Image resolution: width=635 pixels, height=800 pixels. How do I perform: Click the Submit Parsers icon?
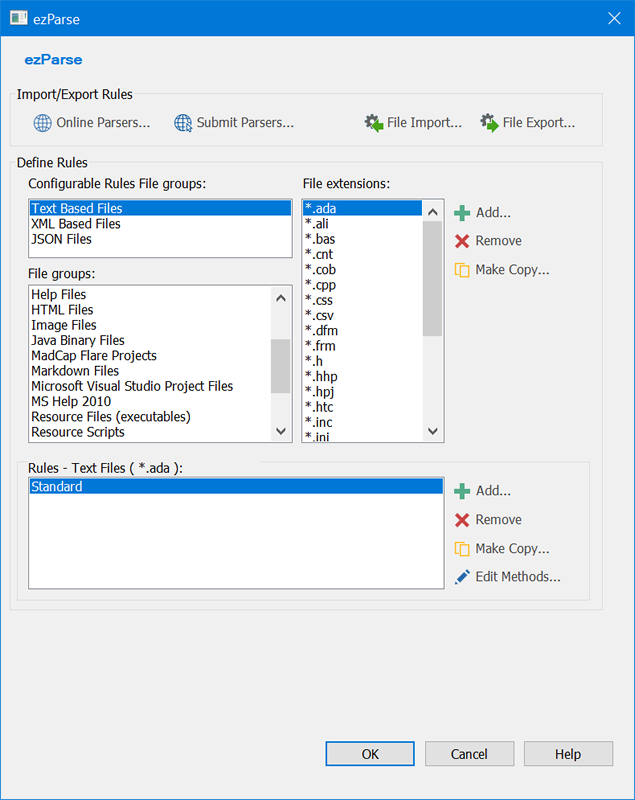tap(183, 123)
